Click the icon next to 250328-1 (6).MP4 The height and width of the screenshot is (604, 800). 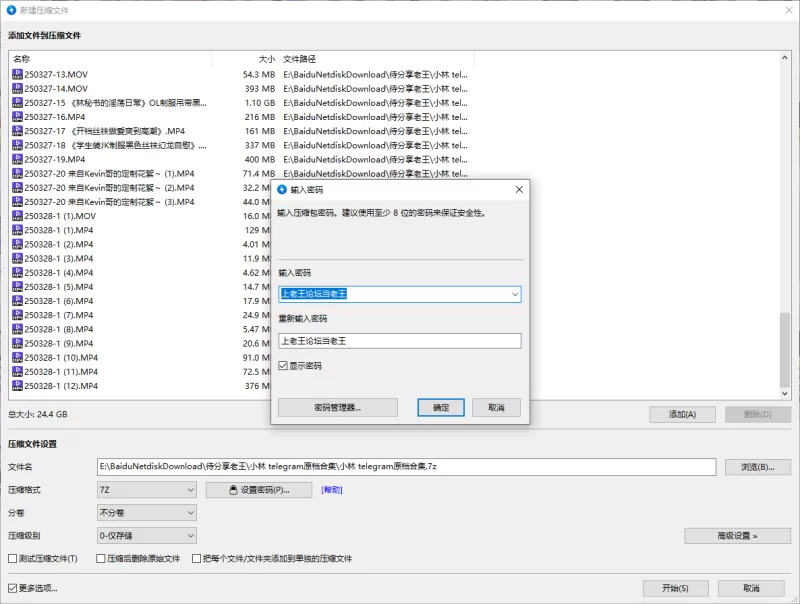click(17, 301)
